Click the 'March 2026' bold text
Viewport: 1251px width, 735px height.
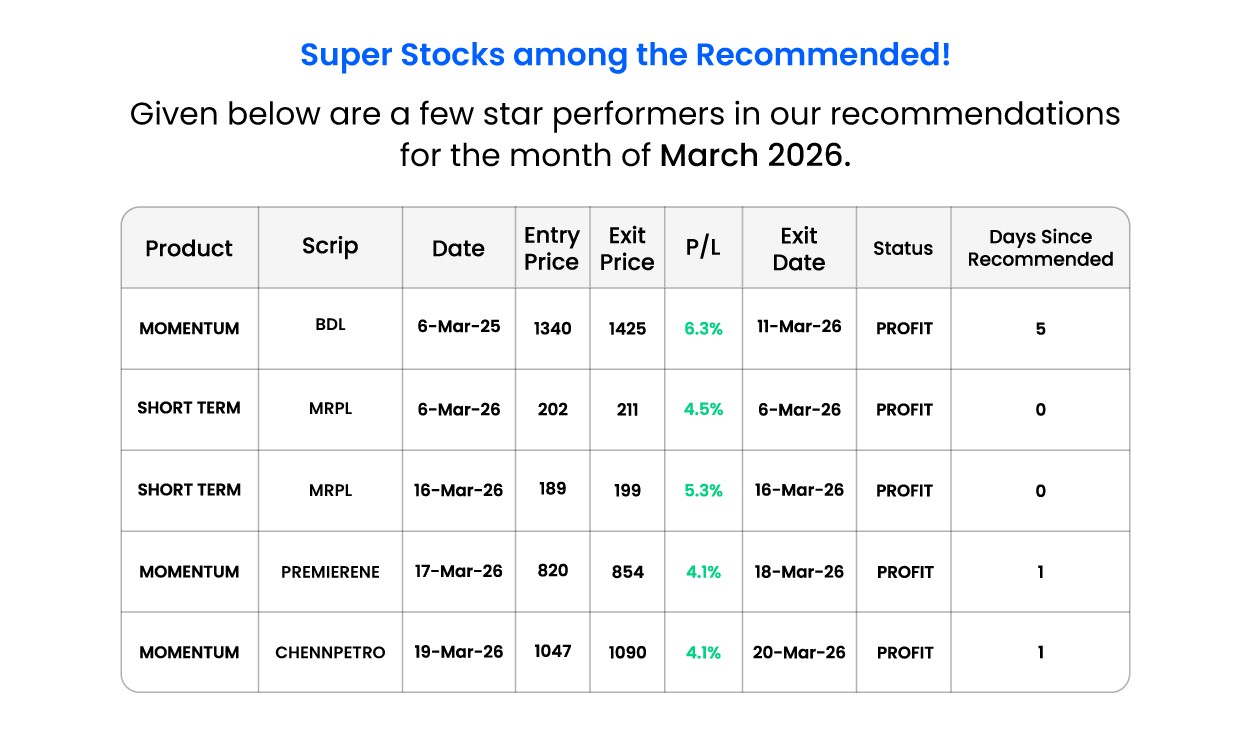755,156
